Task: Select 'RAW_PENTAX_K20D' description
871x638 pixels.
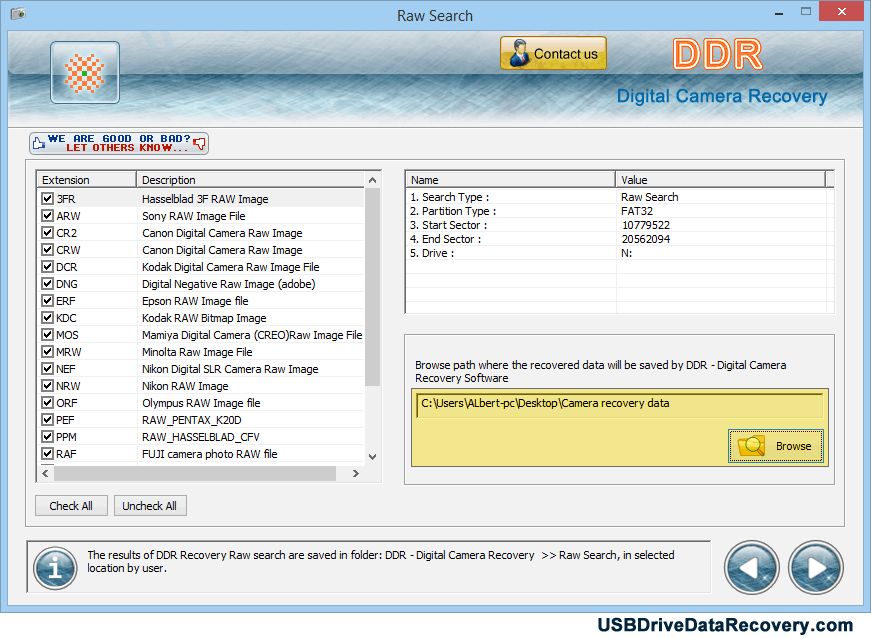Action: click(192, 420)
